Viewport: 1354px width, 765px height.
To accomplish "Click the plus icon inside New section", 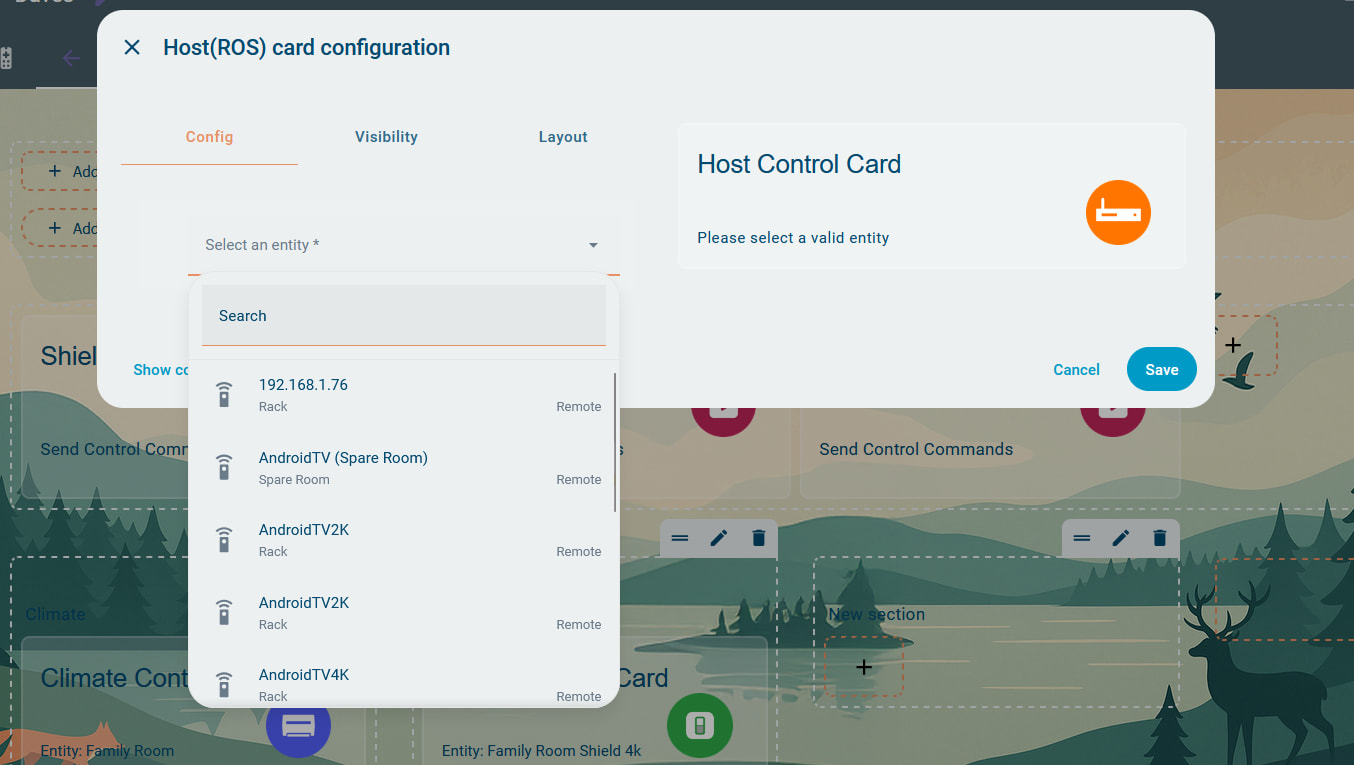I will point(864,667).
